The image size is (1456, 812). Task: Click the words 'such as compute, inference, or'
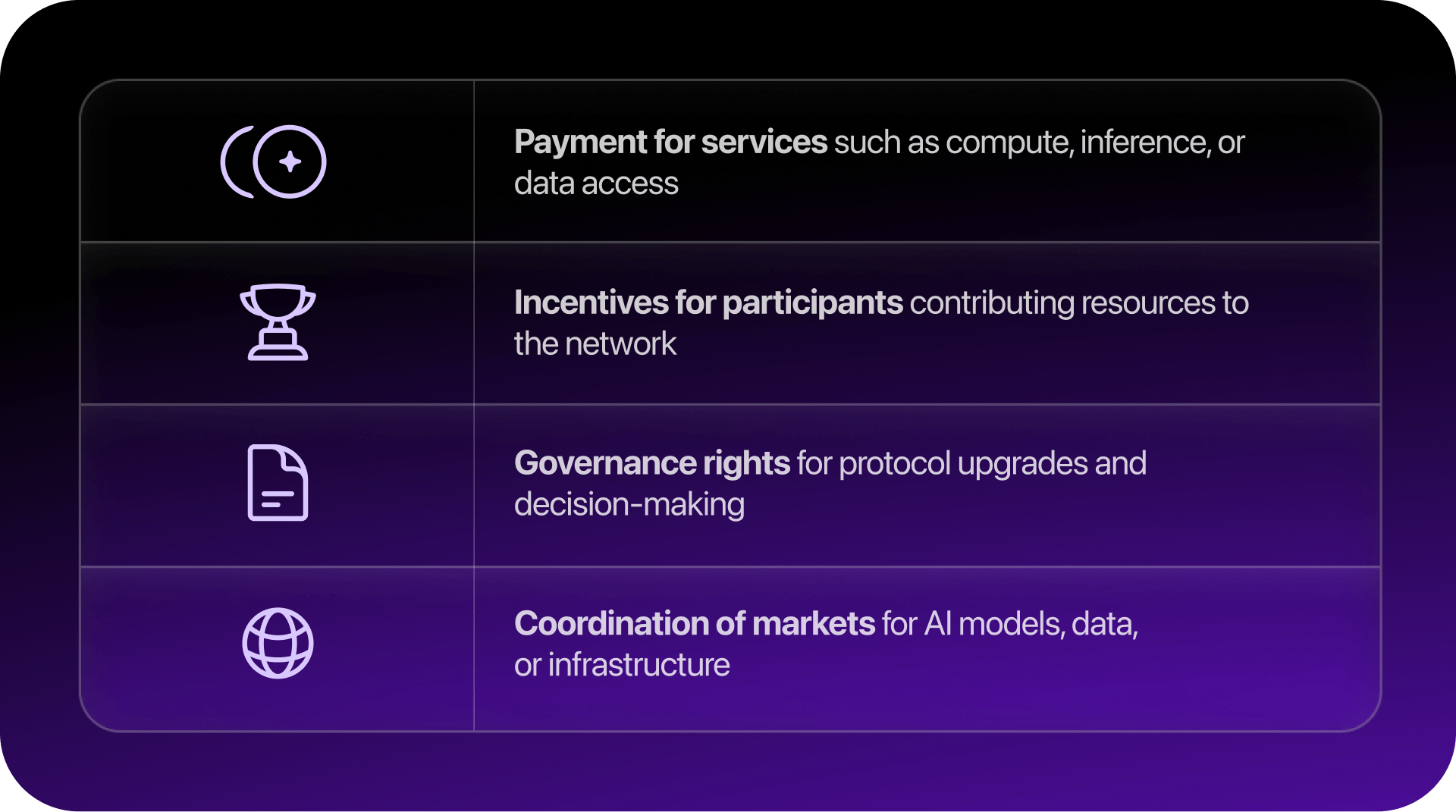[x=1039, y=143]
